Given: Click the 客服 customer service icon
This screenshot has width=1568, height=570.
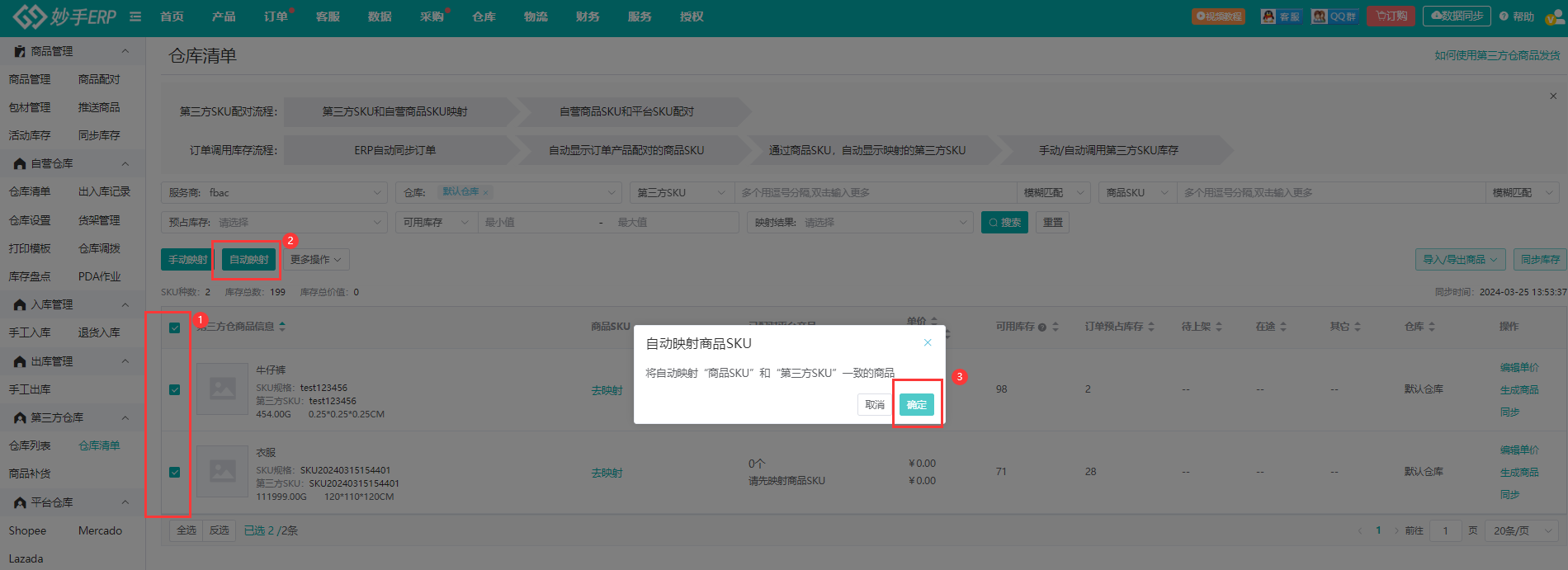Looking at the screenshot, I should pyautogui.click(x=1281, y=16).
